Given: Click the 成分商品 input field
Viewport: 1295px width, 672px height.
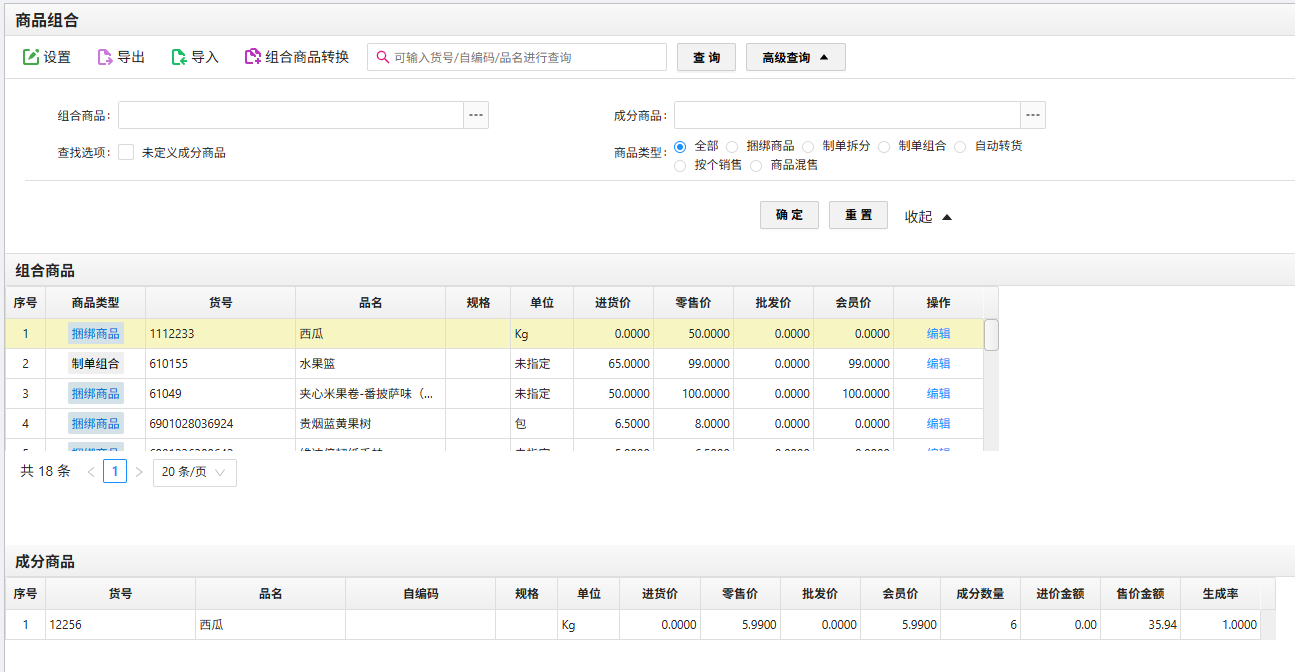Looking at the screenshot, I should pos(848,115).
